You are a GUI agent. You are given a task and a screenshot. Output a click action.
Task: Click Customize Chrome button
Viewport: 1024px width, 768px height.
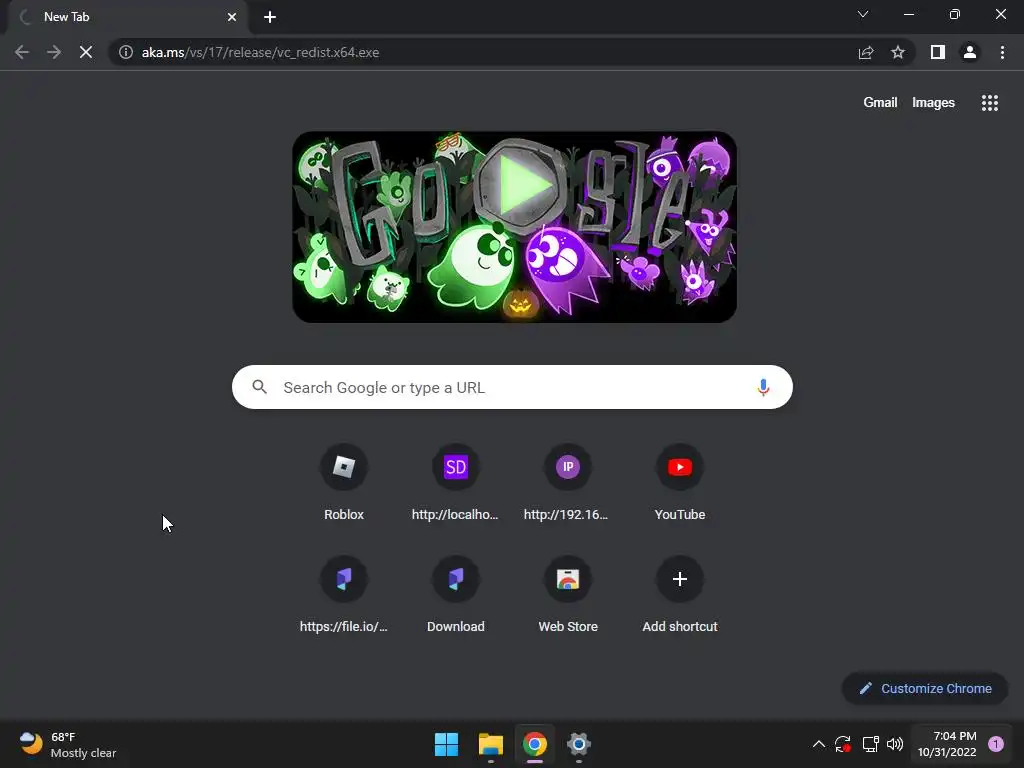pos(925,688)
